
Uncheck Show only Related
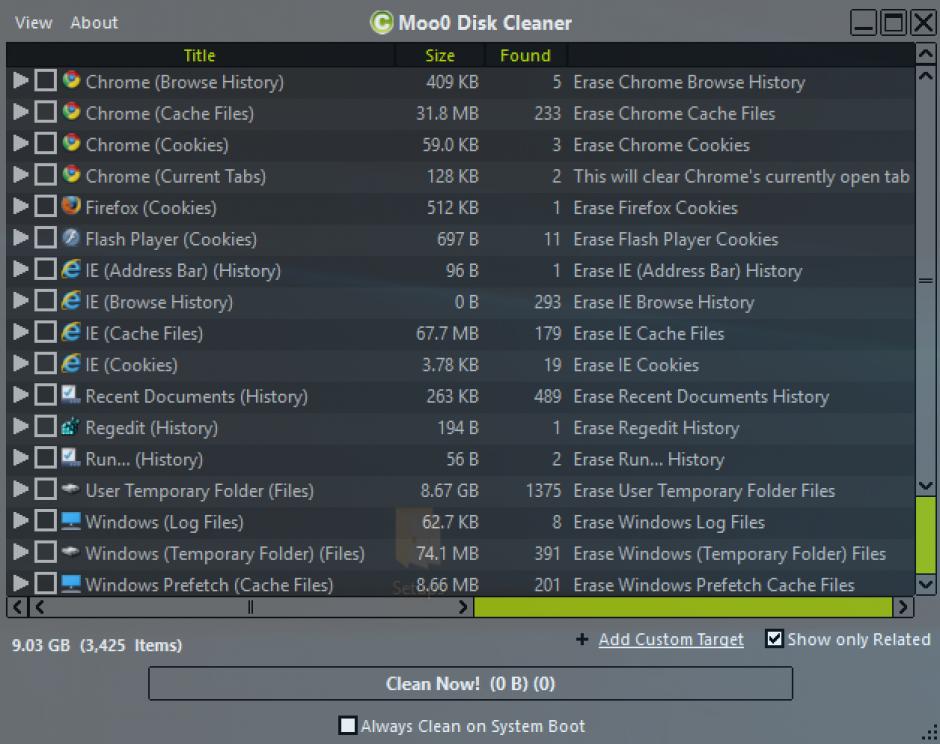click(775, 638)
